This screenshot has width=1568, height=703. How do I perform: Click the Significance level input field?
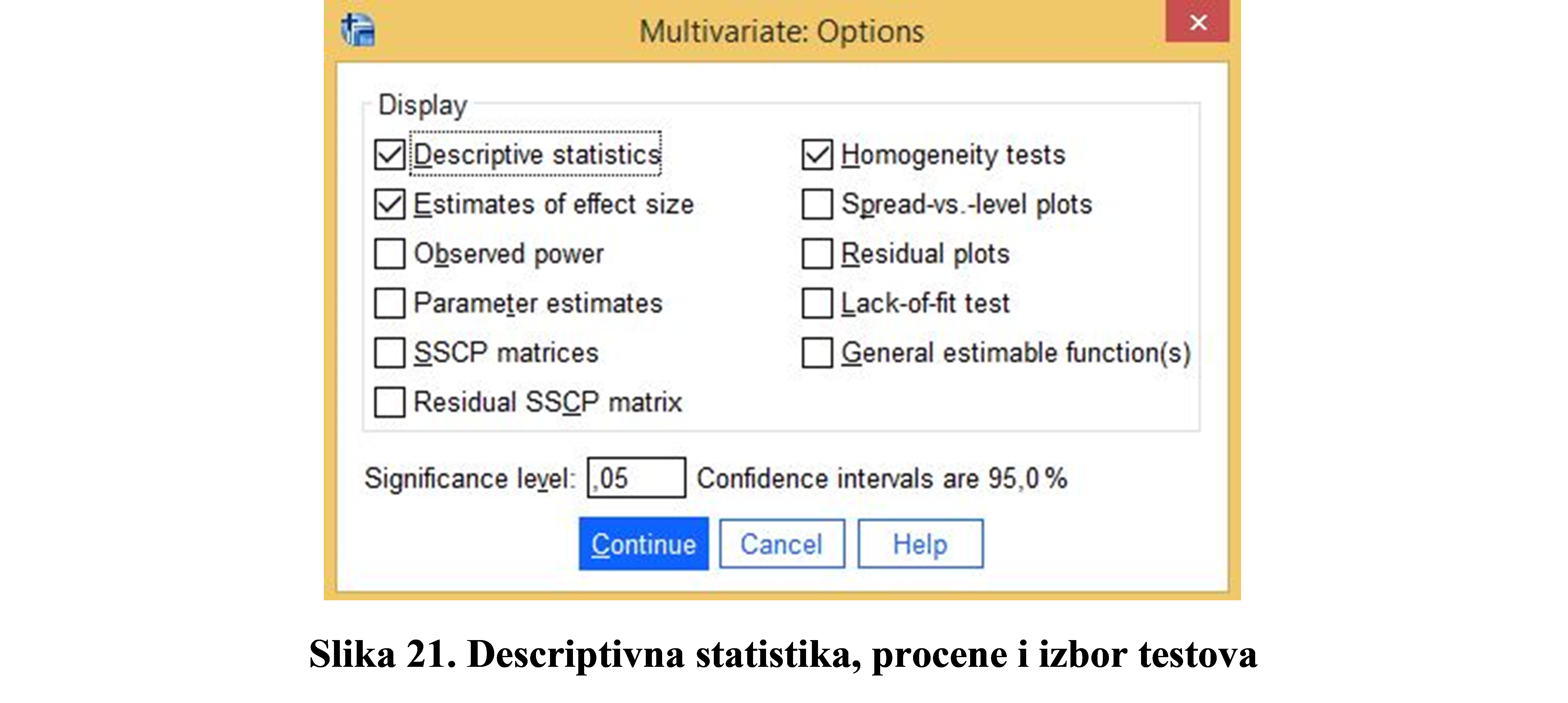point(636,478)
